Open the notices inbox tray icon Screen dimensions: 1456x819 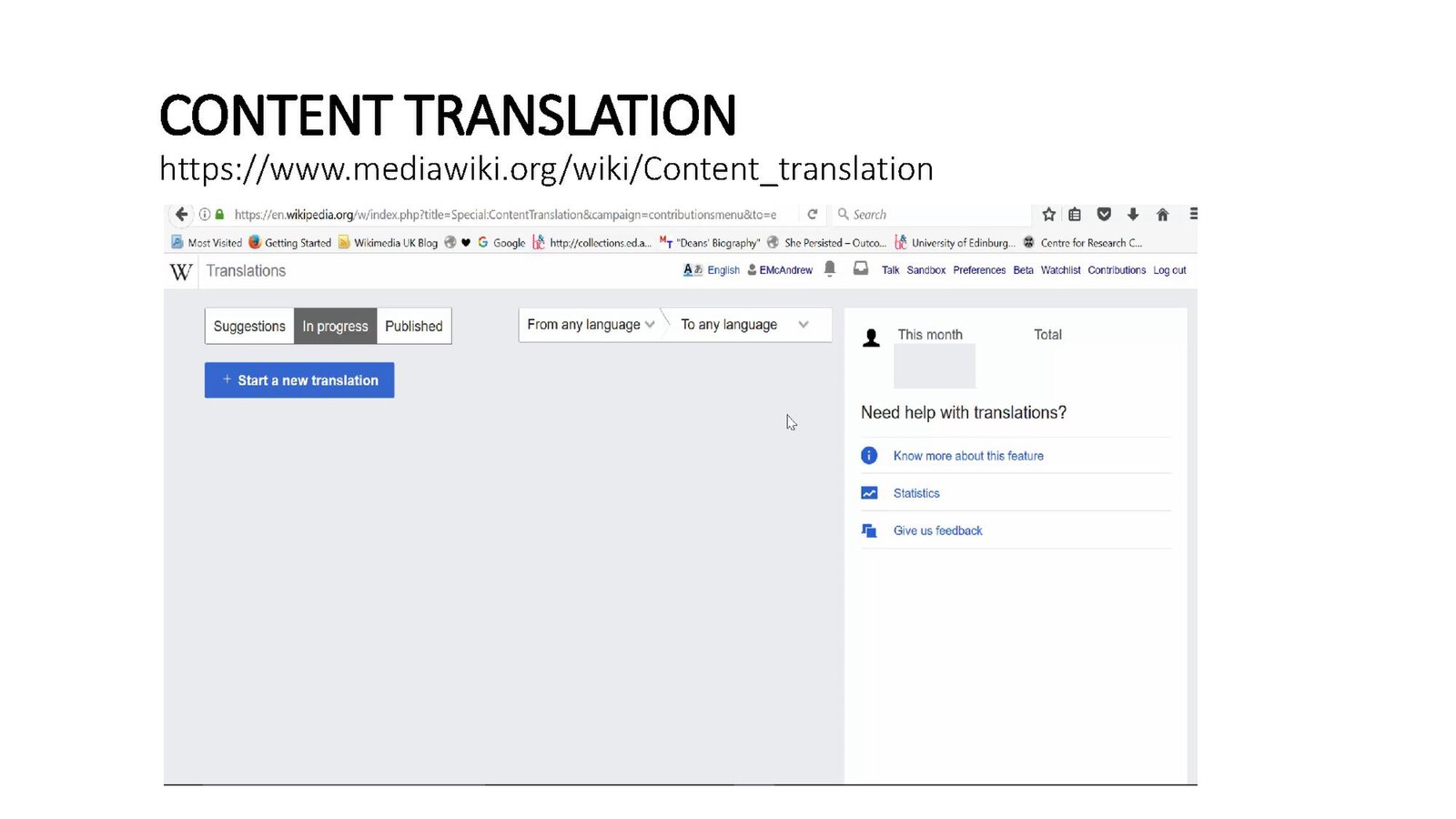tap(861, 268)
